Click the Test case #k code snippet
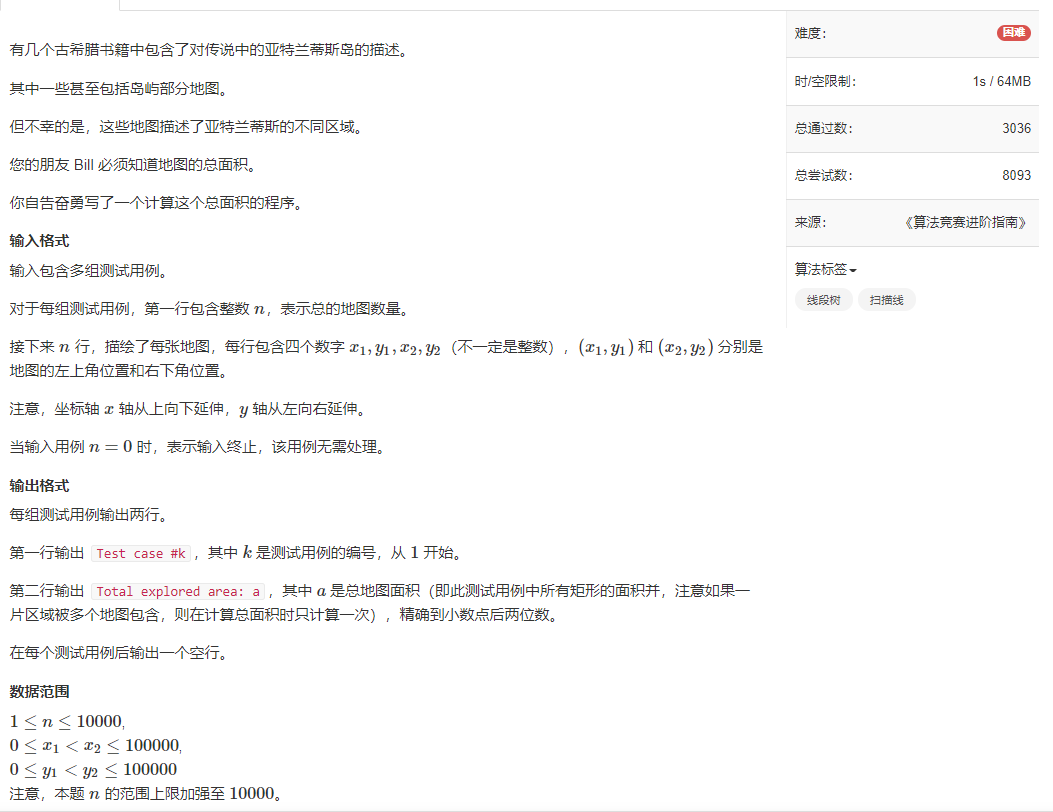Image resolution: width=1053 pixels, height=812 pixels. [x=141, y=551]
